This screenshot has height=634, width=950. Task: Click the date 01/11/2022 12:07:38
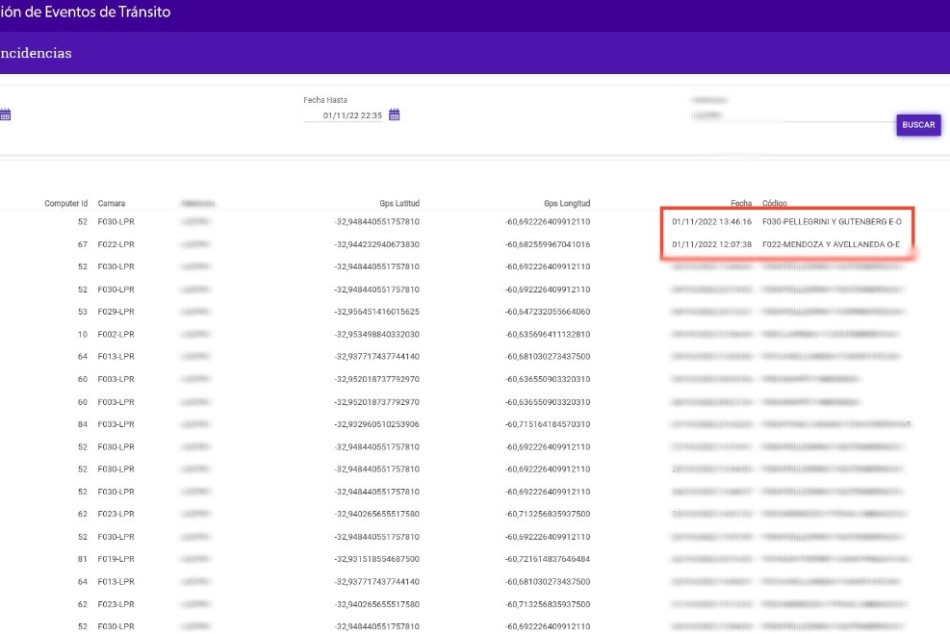711,244
